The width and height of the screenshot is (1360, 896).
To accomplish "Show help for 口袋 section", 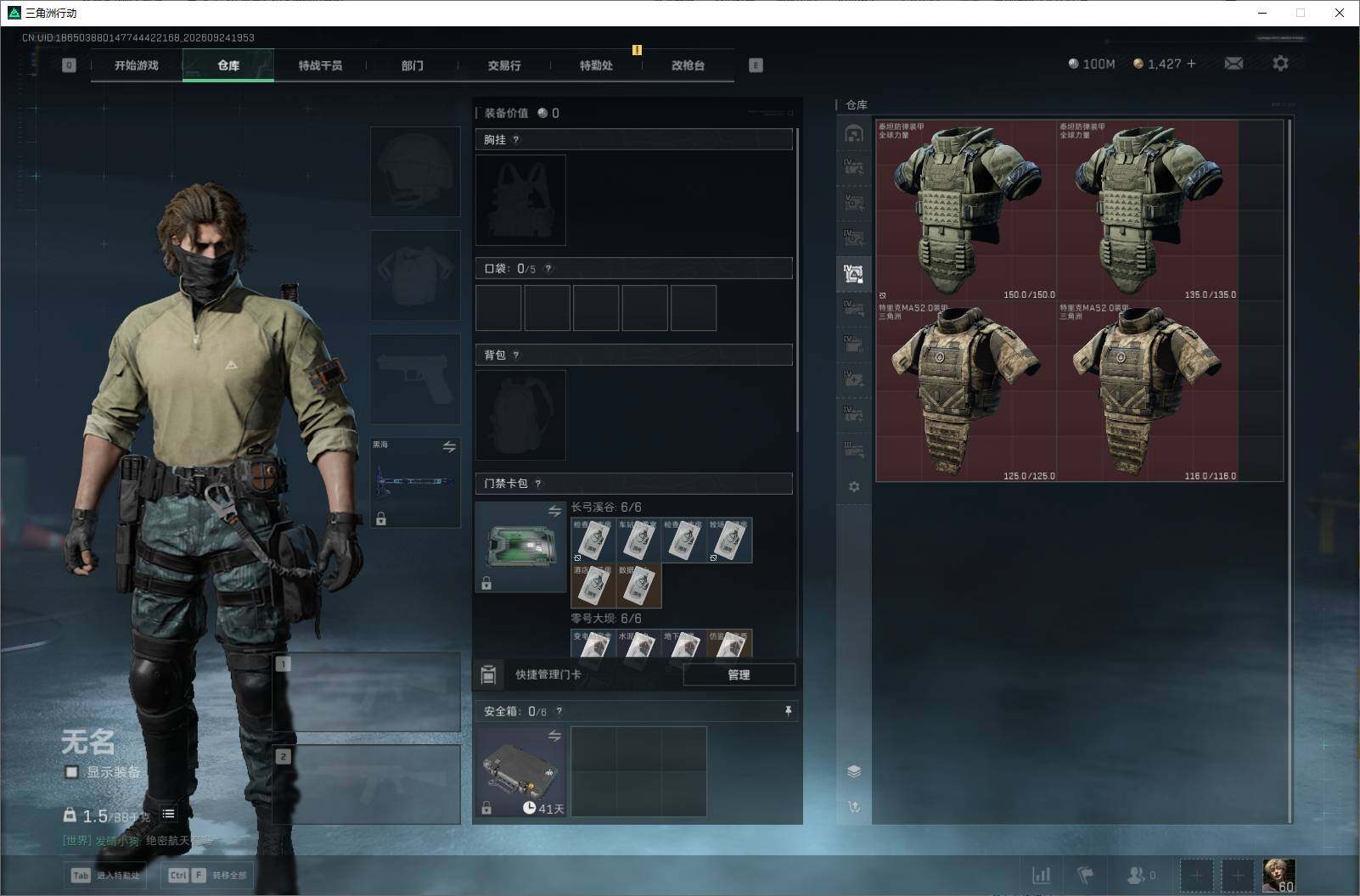I will tap(548, 269).
